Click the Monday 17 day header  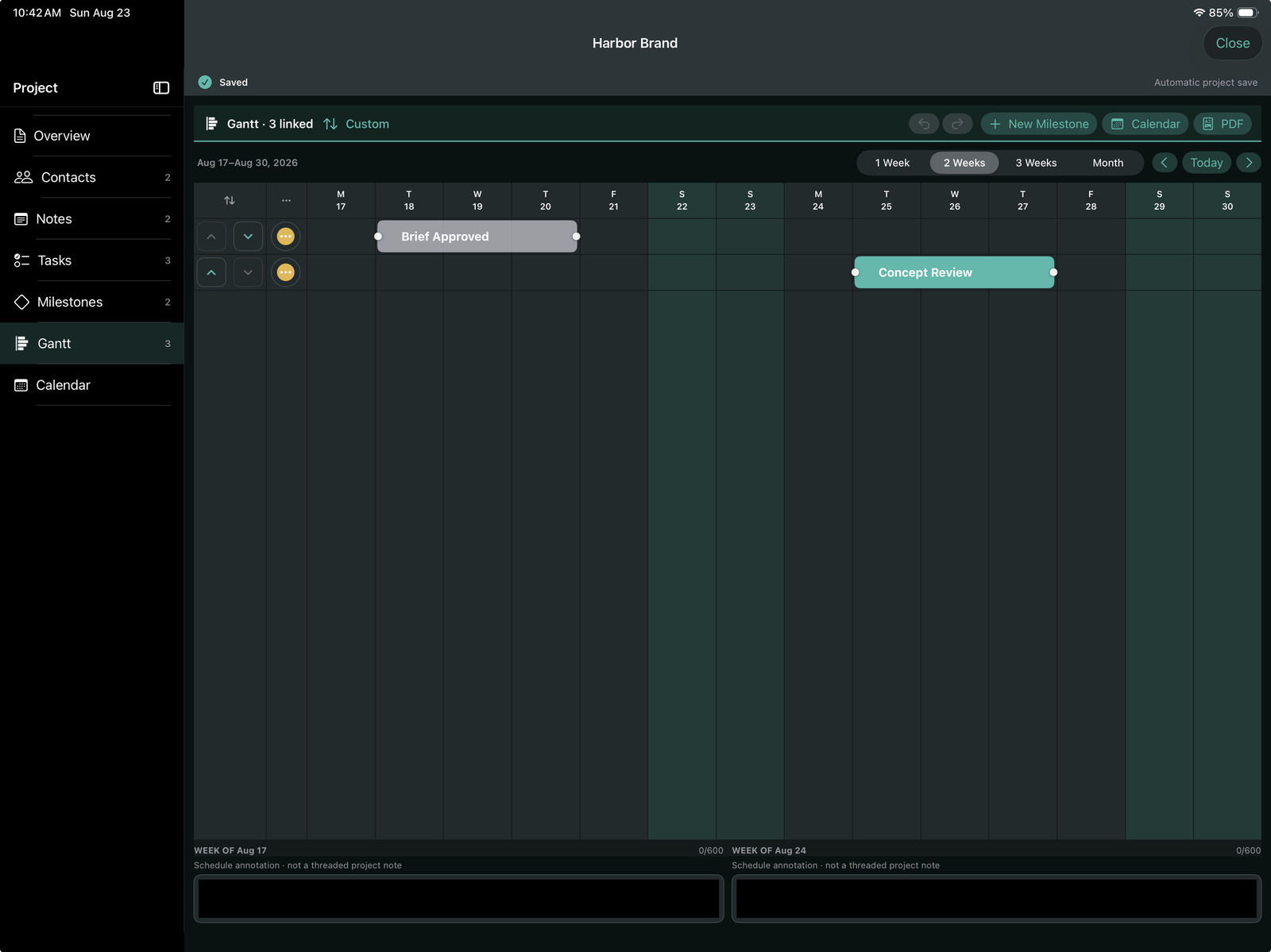click(341, 201)
